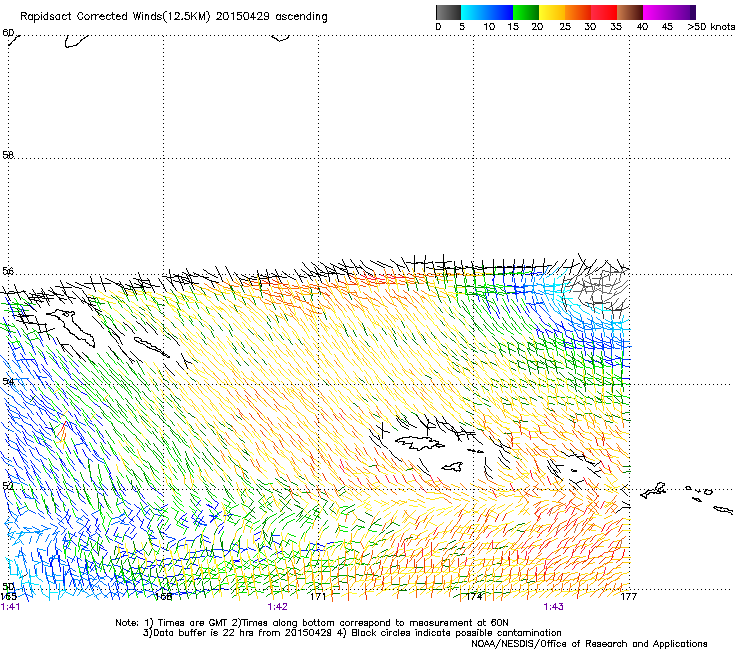
Task: Click the gray 0-5 knots legend color
Action: [448, 12]
